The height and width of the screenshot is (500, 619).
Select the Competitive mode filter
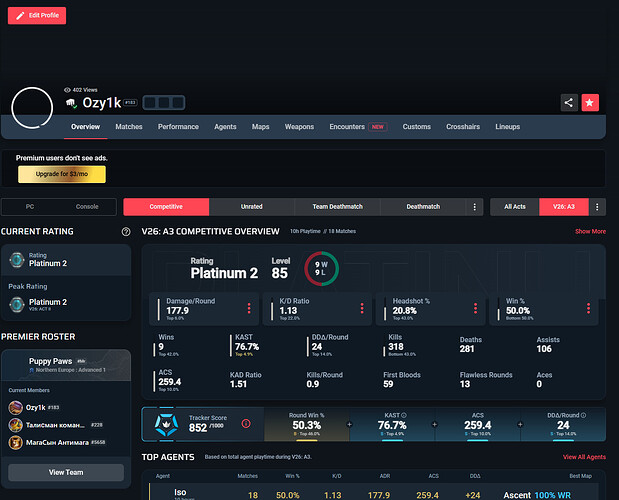tap(166, 207)
